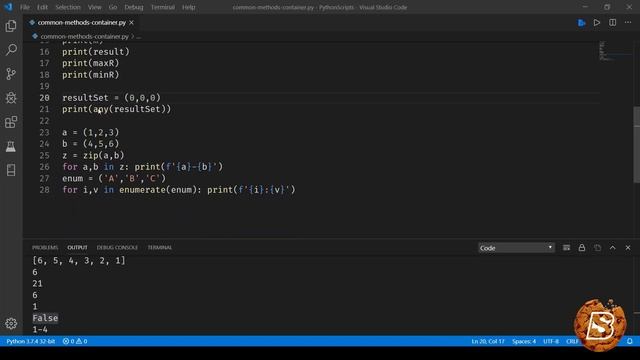Open More Actions ellipsis in editor toolbar
This screenshot has height=360, width=640.
click(x=628, y=22)
